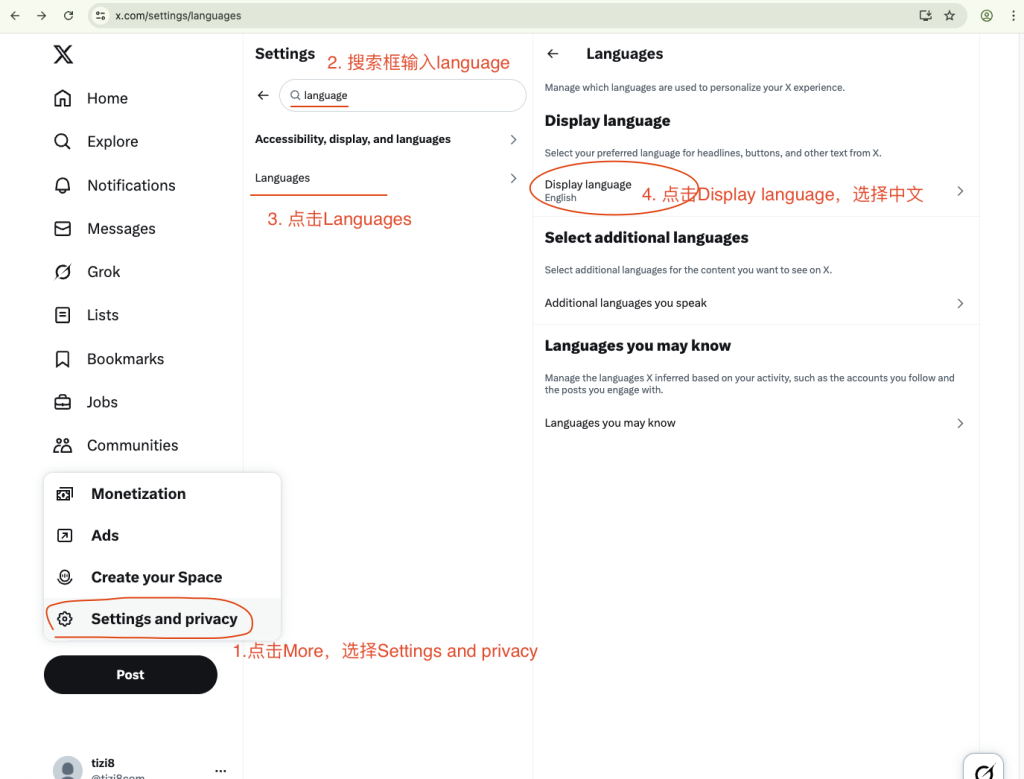
Task: Click the X logo icon
Action: point(63,54)
